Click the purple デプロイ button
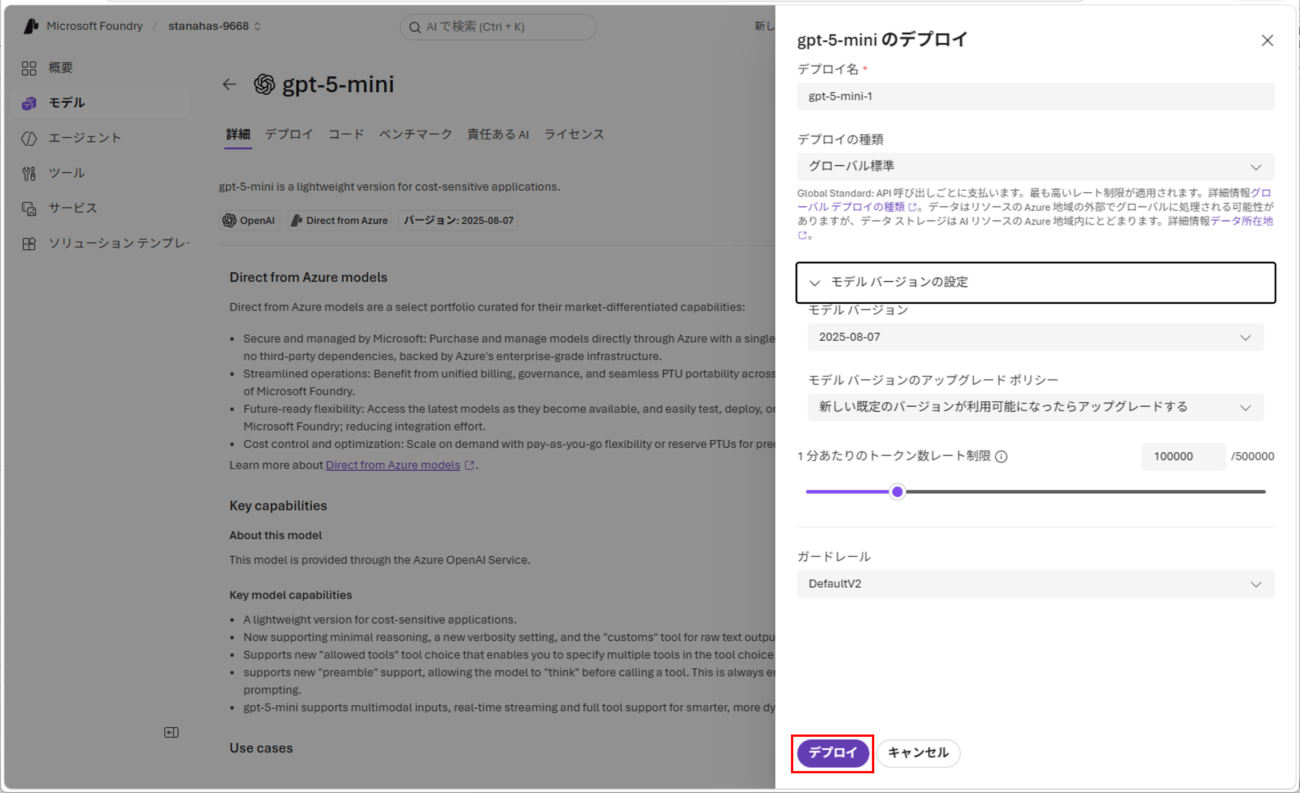1300x793 pixels. [x=833, y=753]
